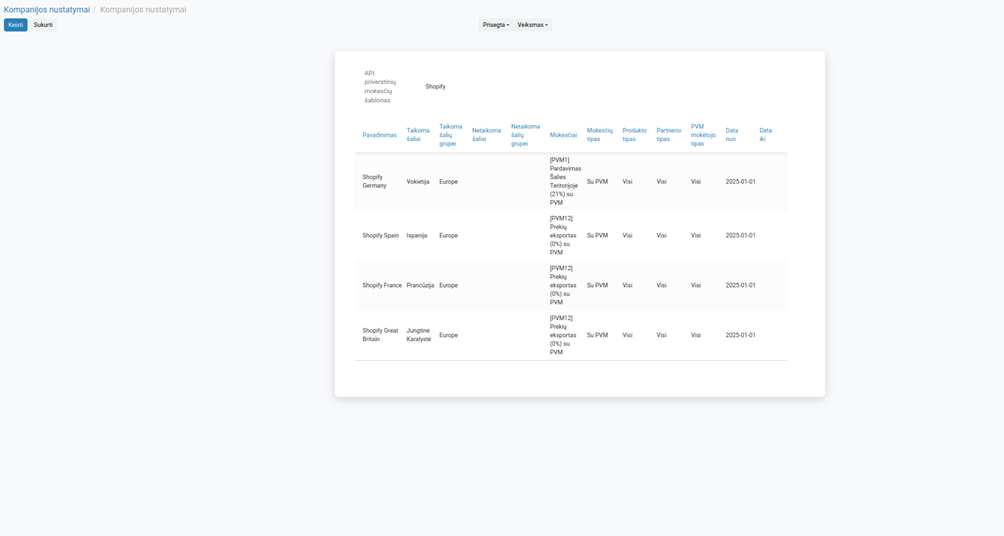Viewport: 1004px width, 536px height.
Task: Click Europe in Shopify Spain row
Action: pyautogui.click(x=448, y=236)
